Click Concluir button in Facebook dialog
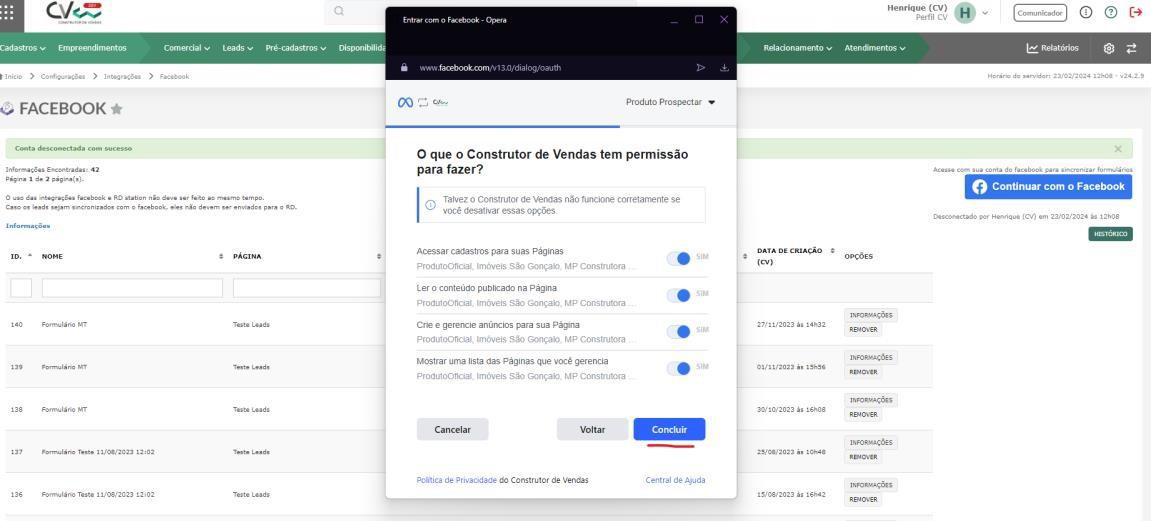Viewport: 1151px width, 521px height. tap(669, 429)
